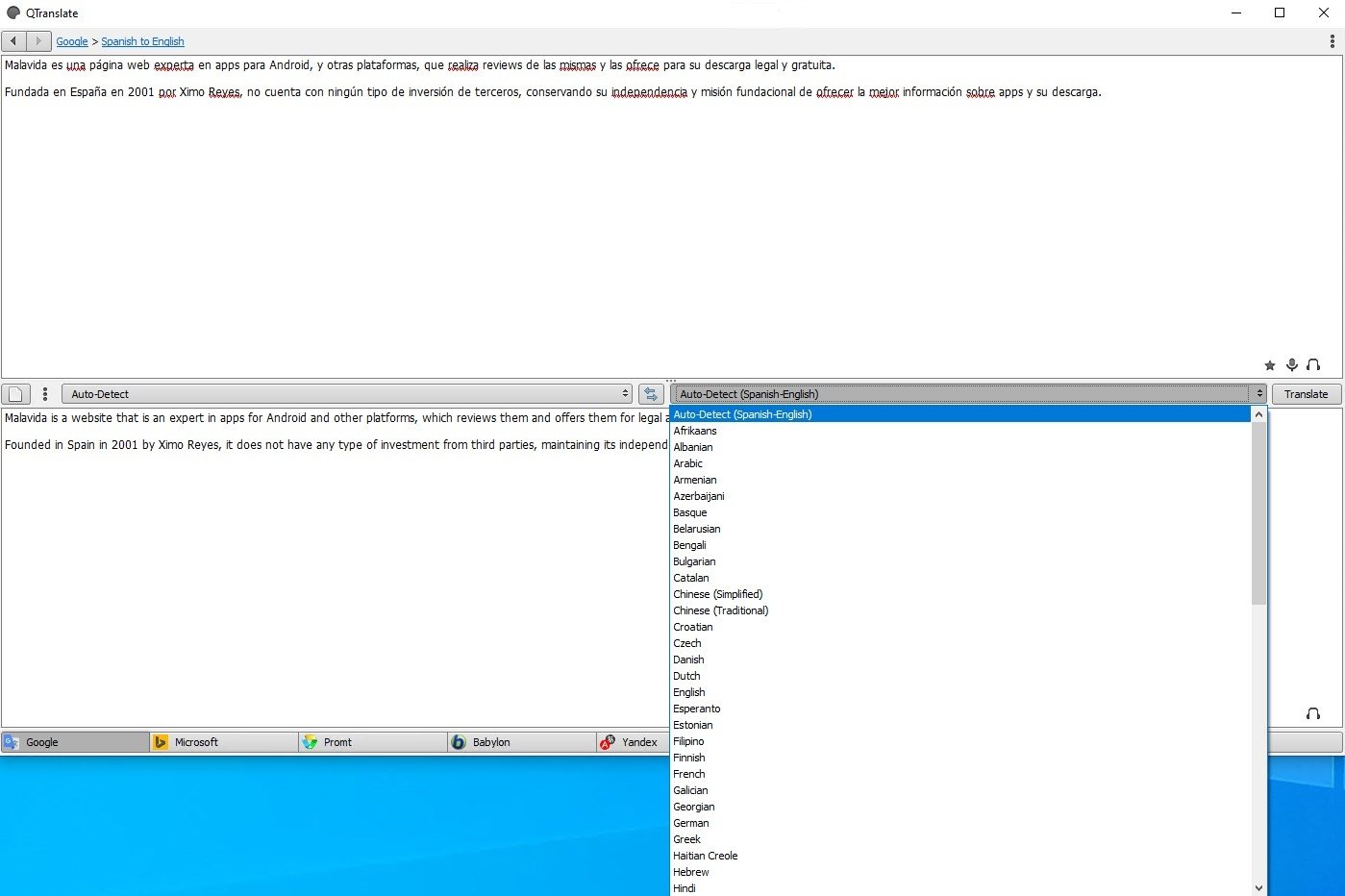The image size is (1345, 896).
Task: Click into the English translation output area
Action: pyautogui.click(x=335, y=567)
